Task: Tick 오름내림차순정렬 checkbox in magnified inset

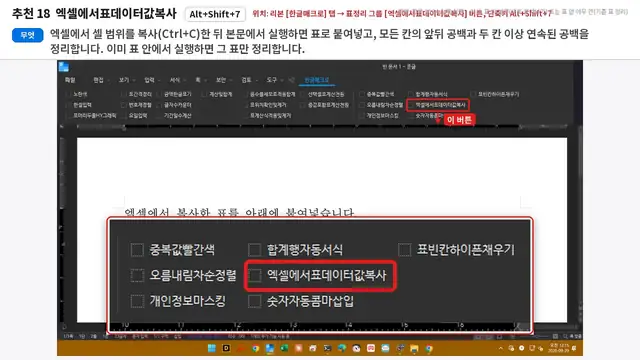Action: click(137, 275)
